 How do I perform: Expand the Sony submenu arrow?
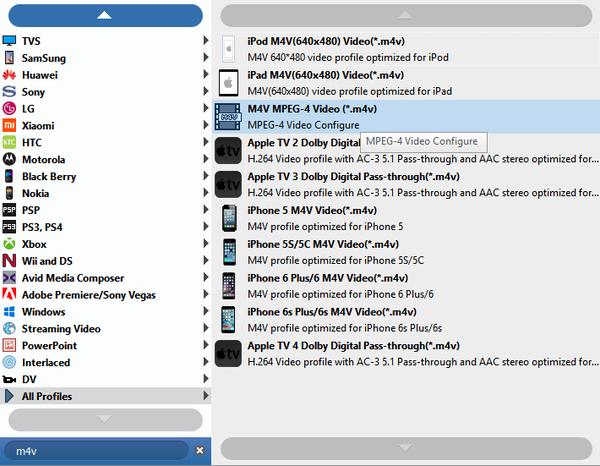205,91
